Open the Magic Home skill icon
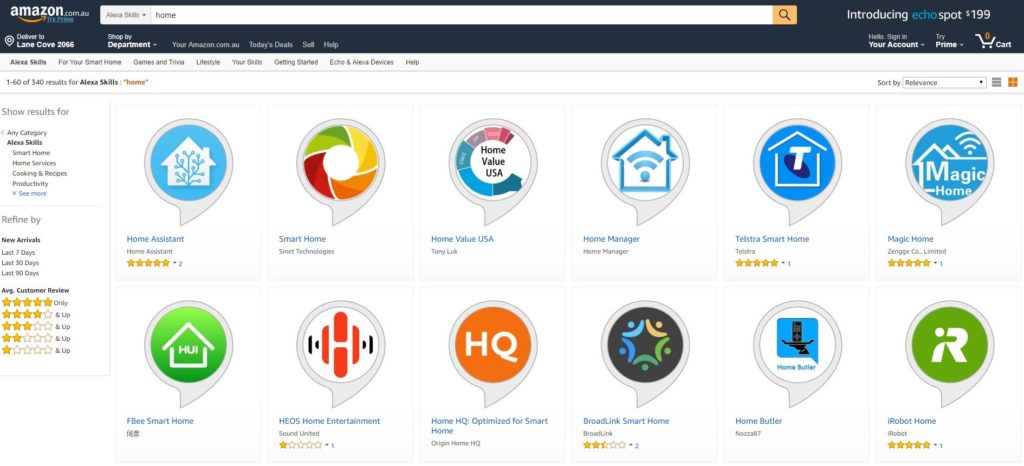 pos(949,170)
